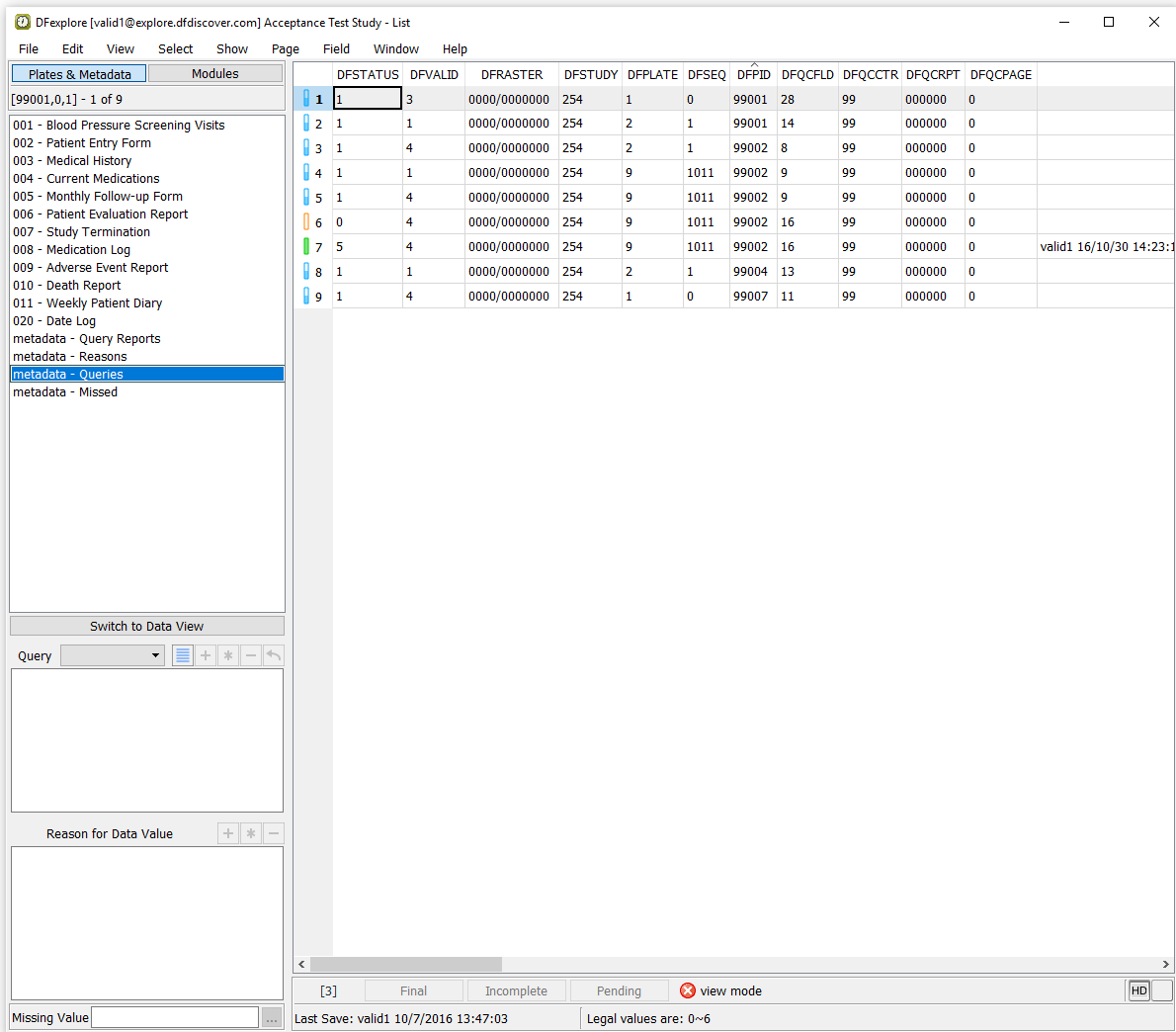Click the Pending status button
Image resolution: width=1176 pixels, height=1032 pixels.
pyautogui.click(x=619, y=990)
